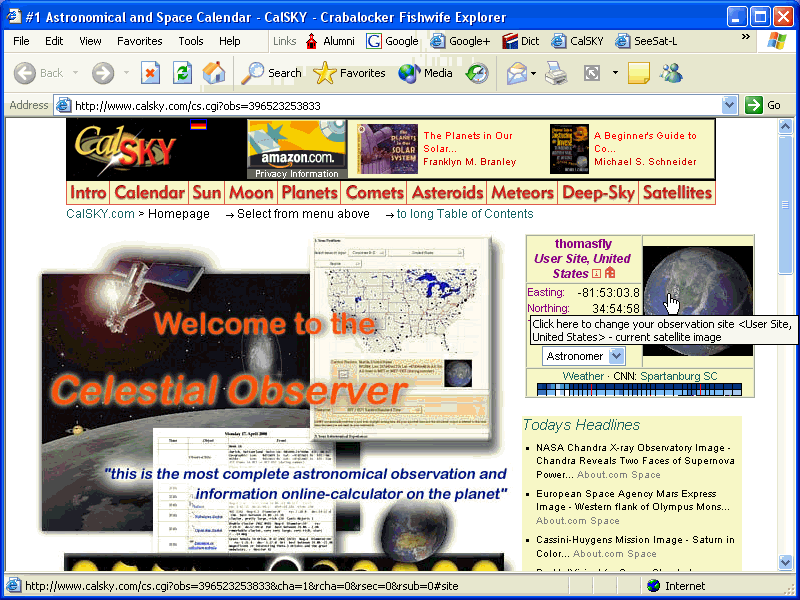Image resolution: width=800 pixels, height=600 pixels.
Task: Click the Earth satellite image thumbnail
Action: coord(697,301)
